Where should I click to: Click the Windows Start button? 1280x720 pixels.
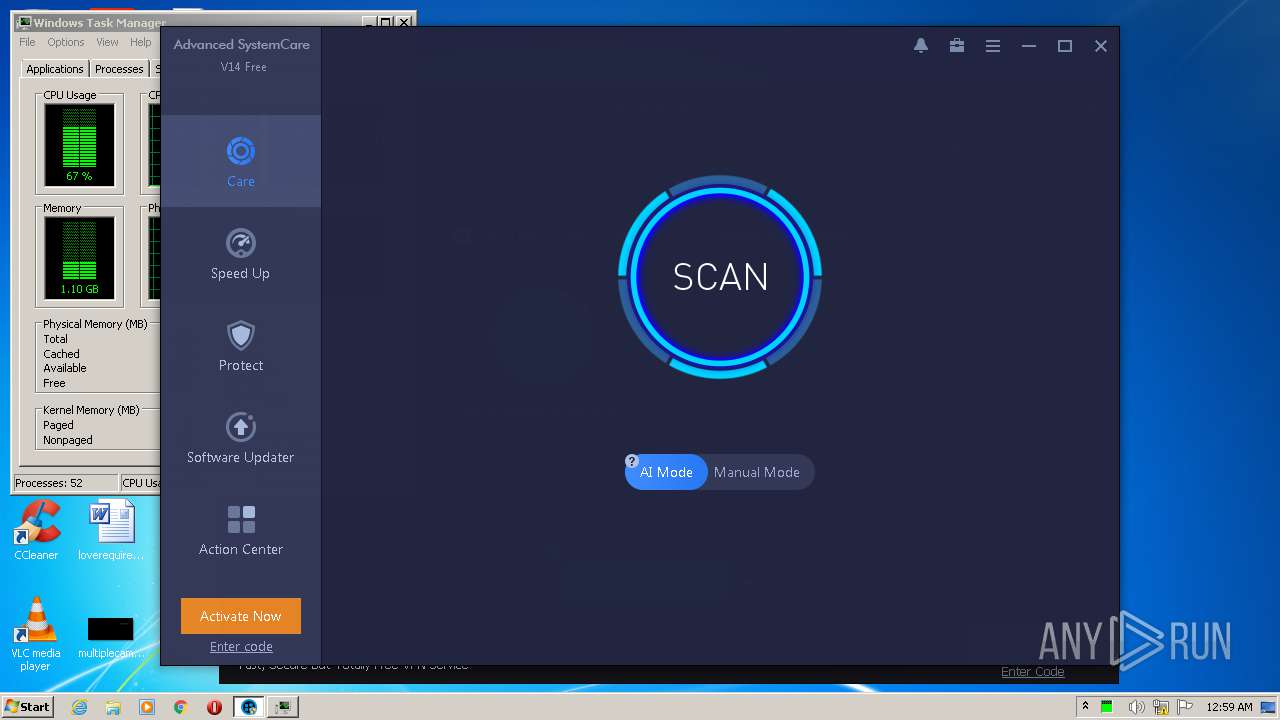click(28, 706)
